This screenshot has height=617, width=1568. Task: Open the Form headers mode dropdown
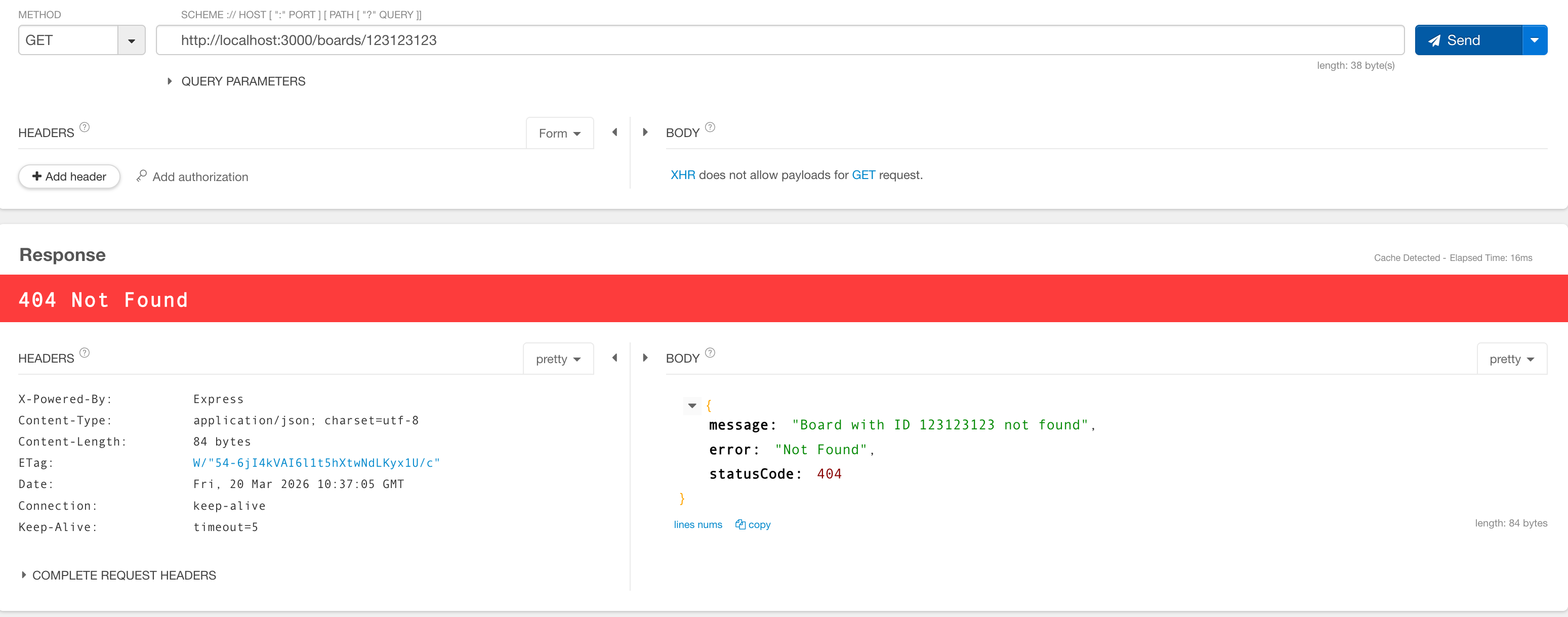[x=559, y=133]
